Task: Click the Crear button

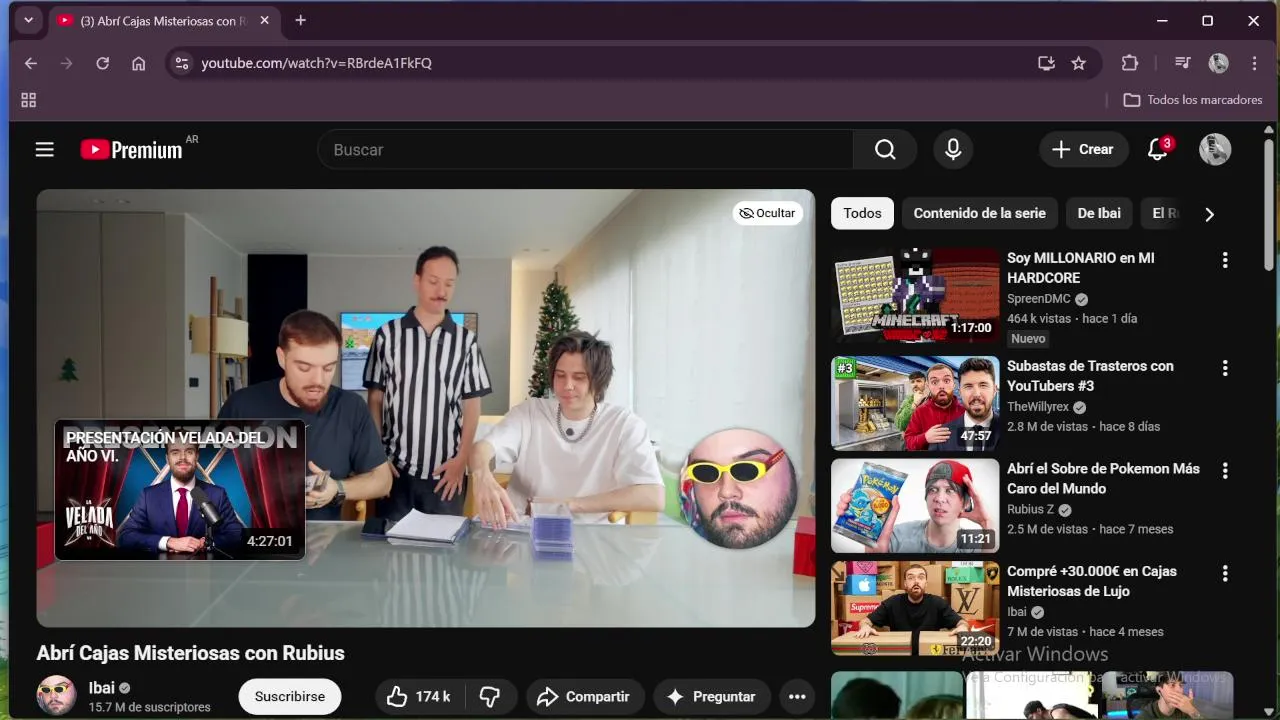Action: coord(1083,150)
